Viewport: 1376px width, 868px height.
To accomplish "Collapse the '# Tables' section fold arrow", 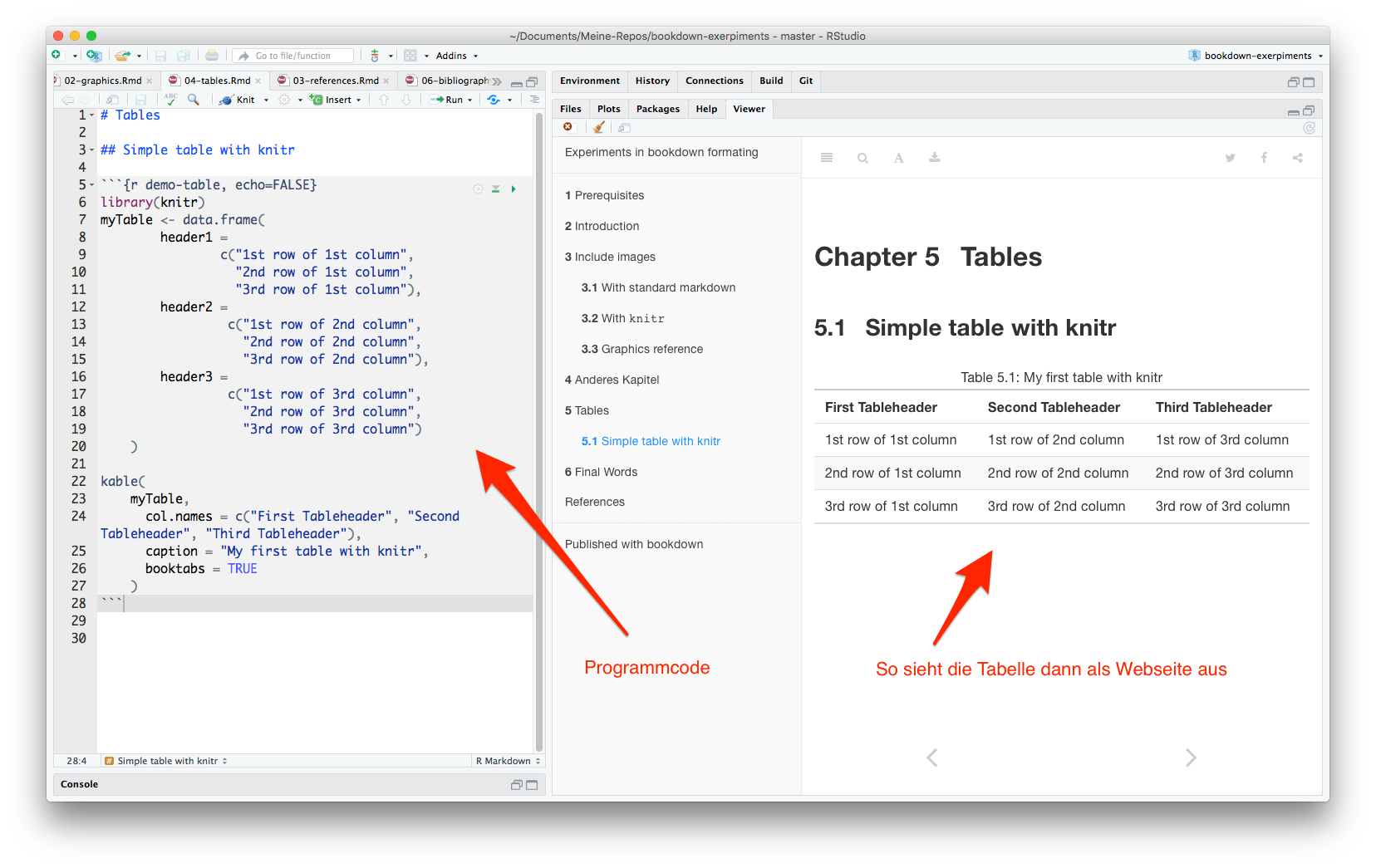I will pos(92,115).
